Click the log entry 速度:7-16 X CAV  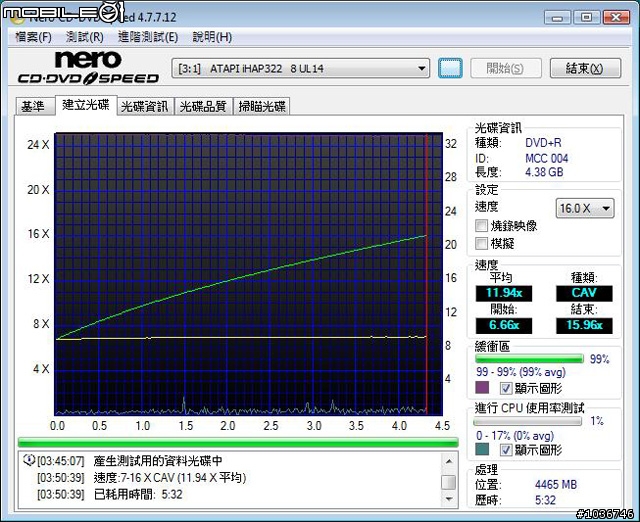pos(170,478)
